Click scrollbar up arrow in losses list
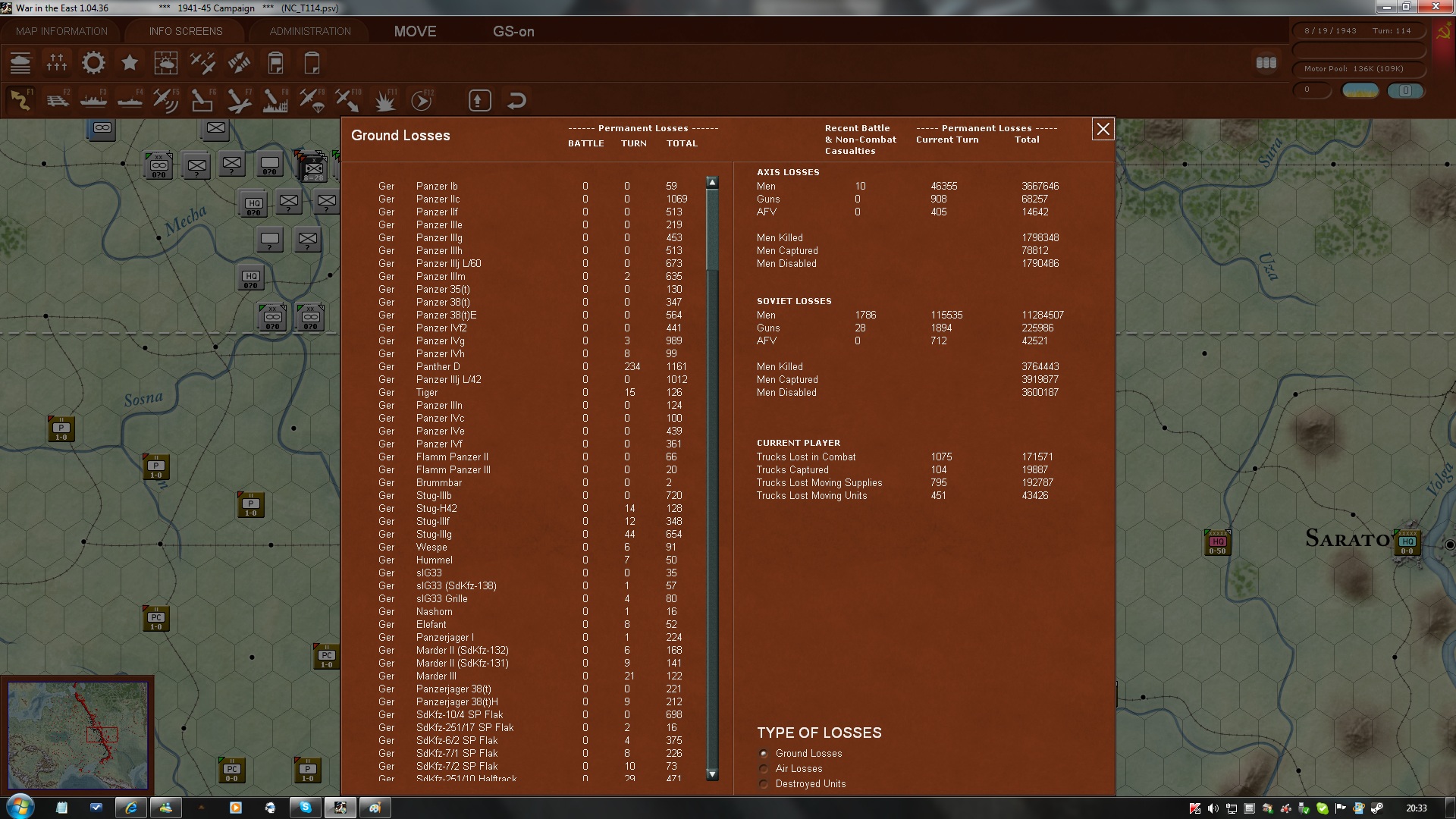The image size is (1456, 819). [x=712, y=182]
